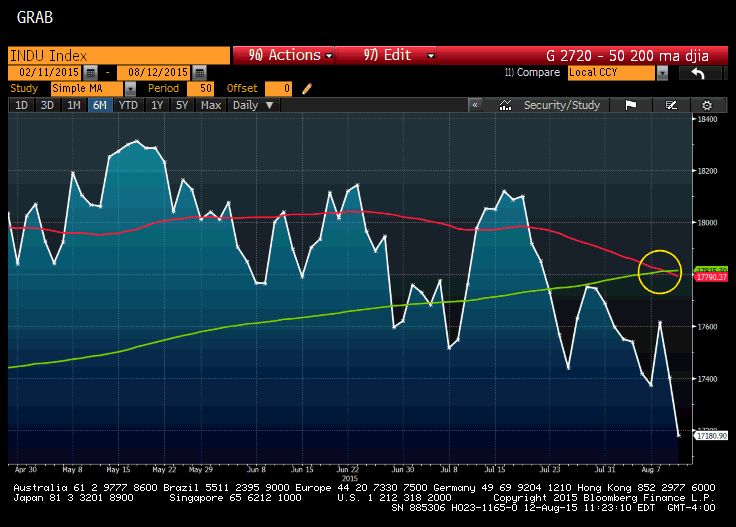
Task: Click the flag events icon
Action: [x=630, y=105]
